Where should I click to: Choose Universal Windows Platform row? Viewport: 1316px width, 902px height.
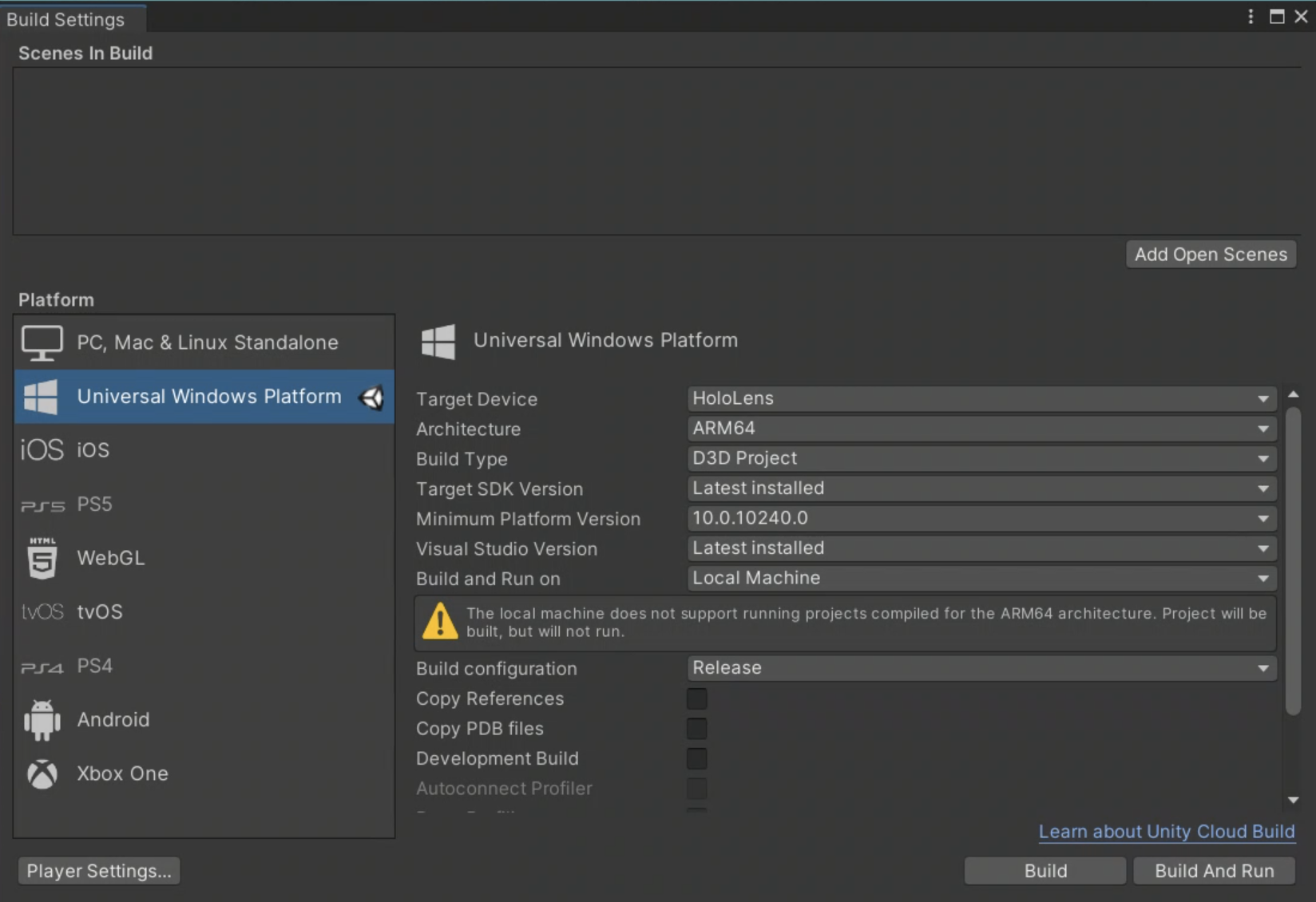(204, 397)
